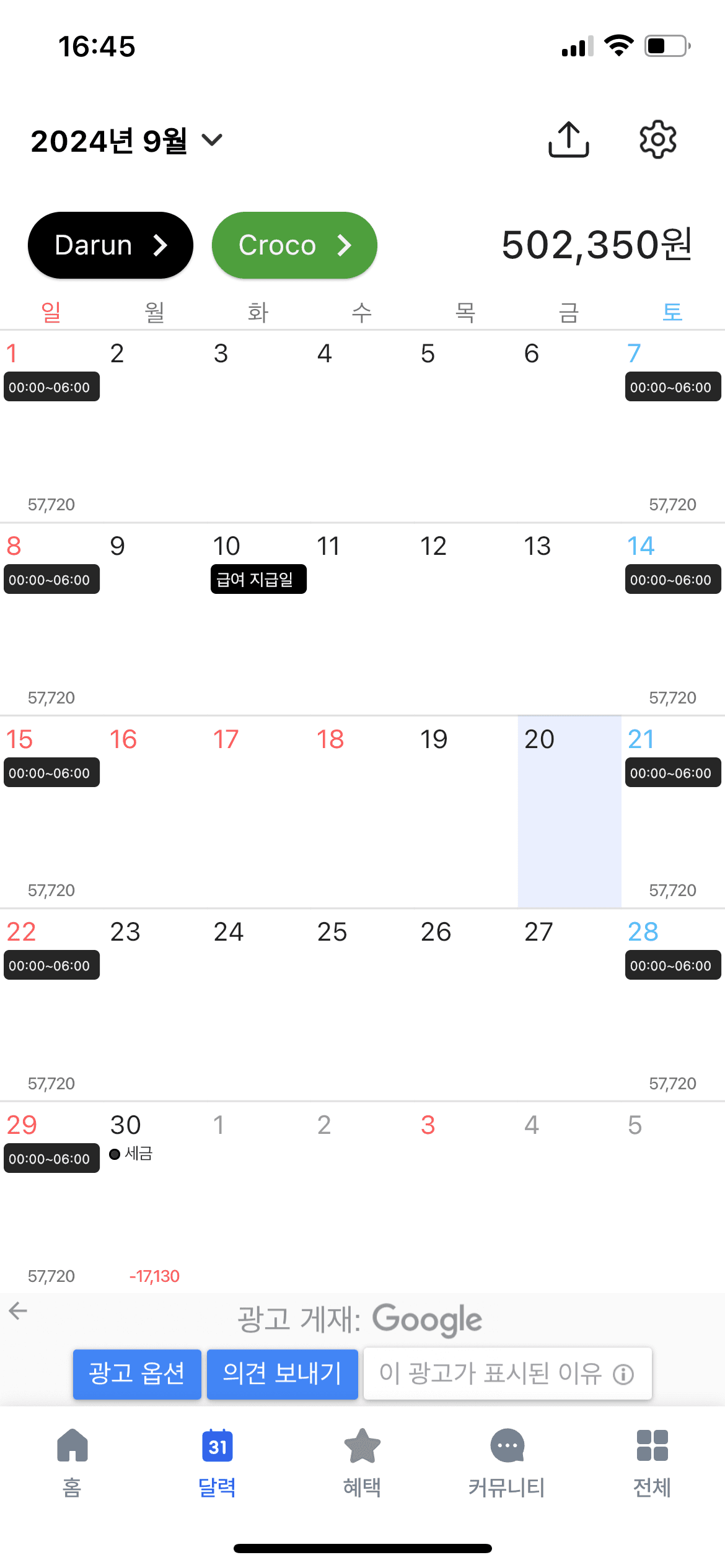The height and width of the screenshot is (1568, 725).
Task: Click the 광고 옵션 button
Action: [x=137, y=1374]
